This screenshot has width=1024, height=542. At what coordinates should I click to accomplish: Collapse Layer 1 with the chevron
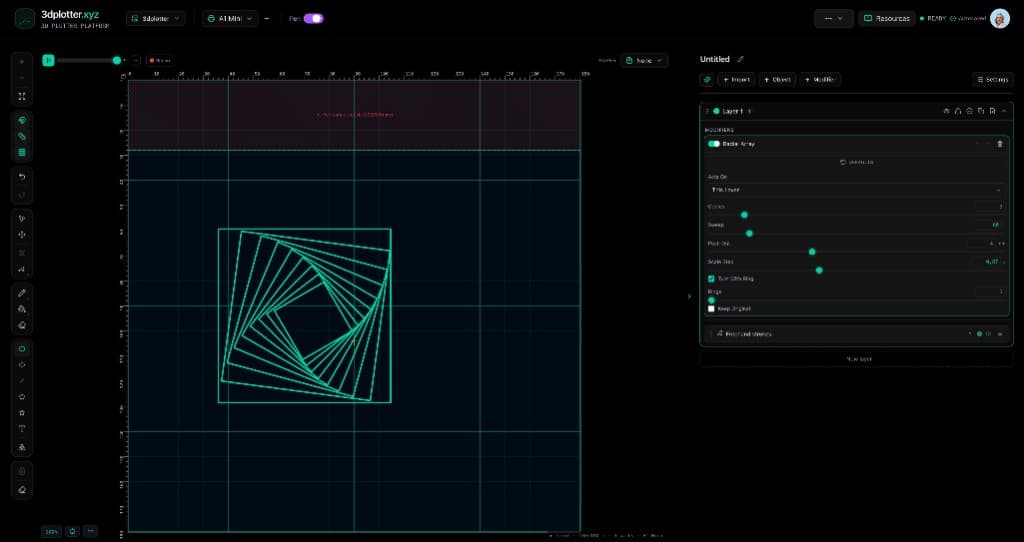(x=1004, y=112)
